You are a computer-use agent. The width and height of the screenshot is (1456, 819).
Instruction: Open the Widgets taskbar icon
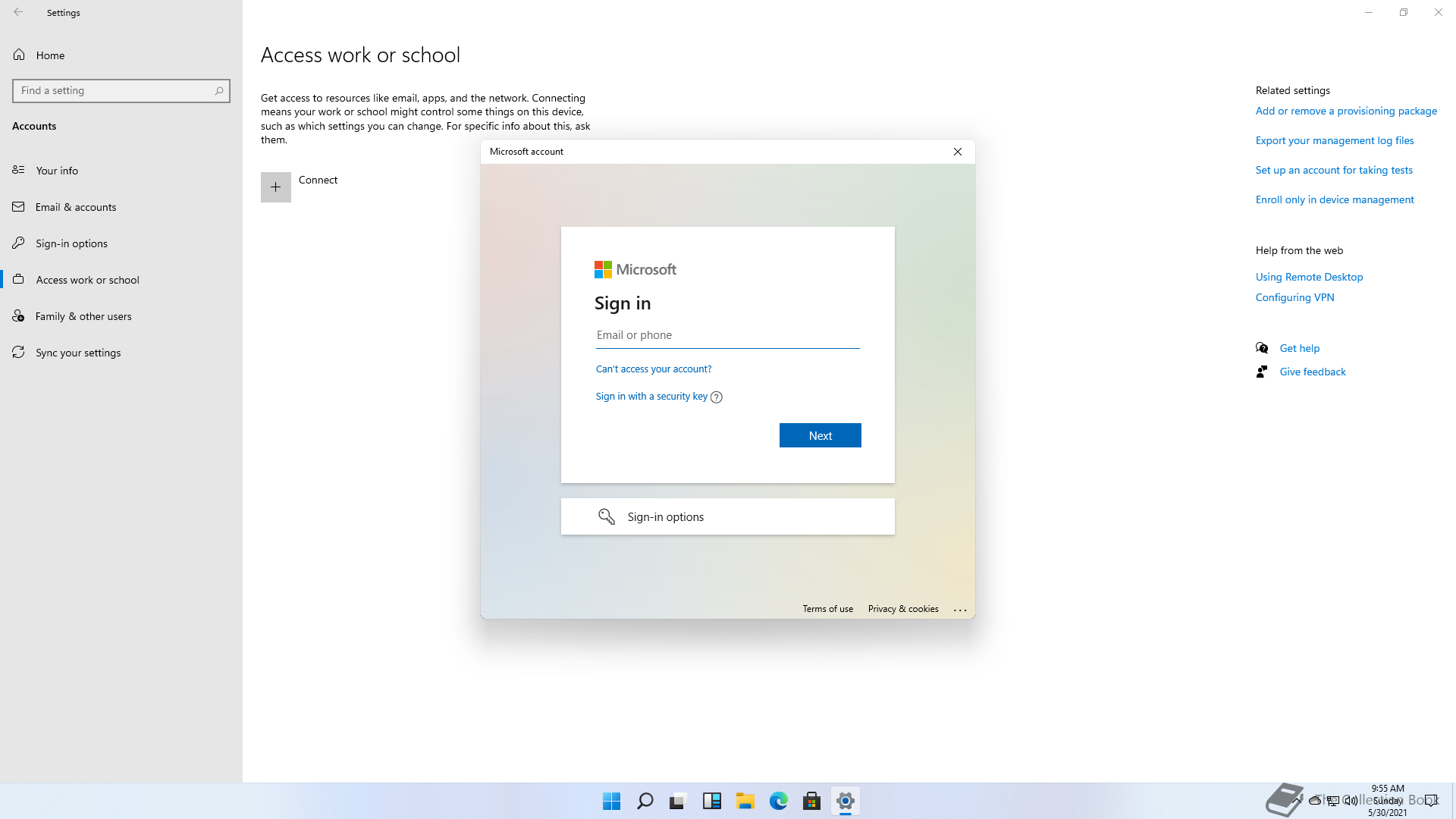[711, 801]
